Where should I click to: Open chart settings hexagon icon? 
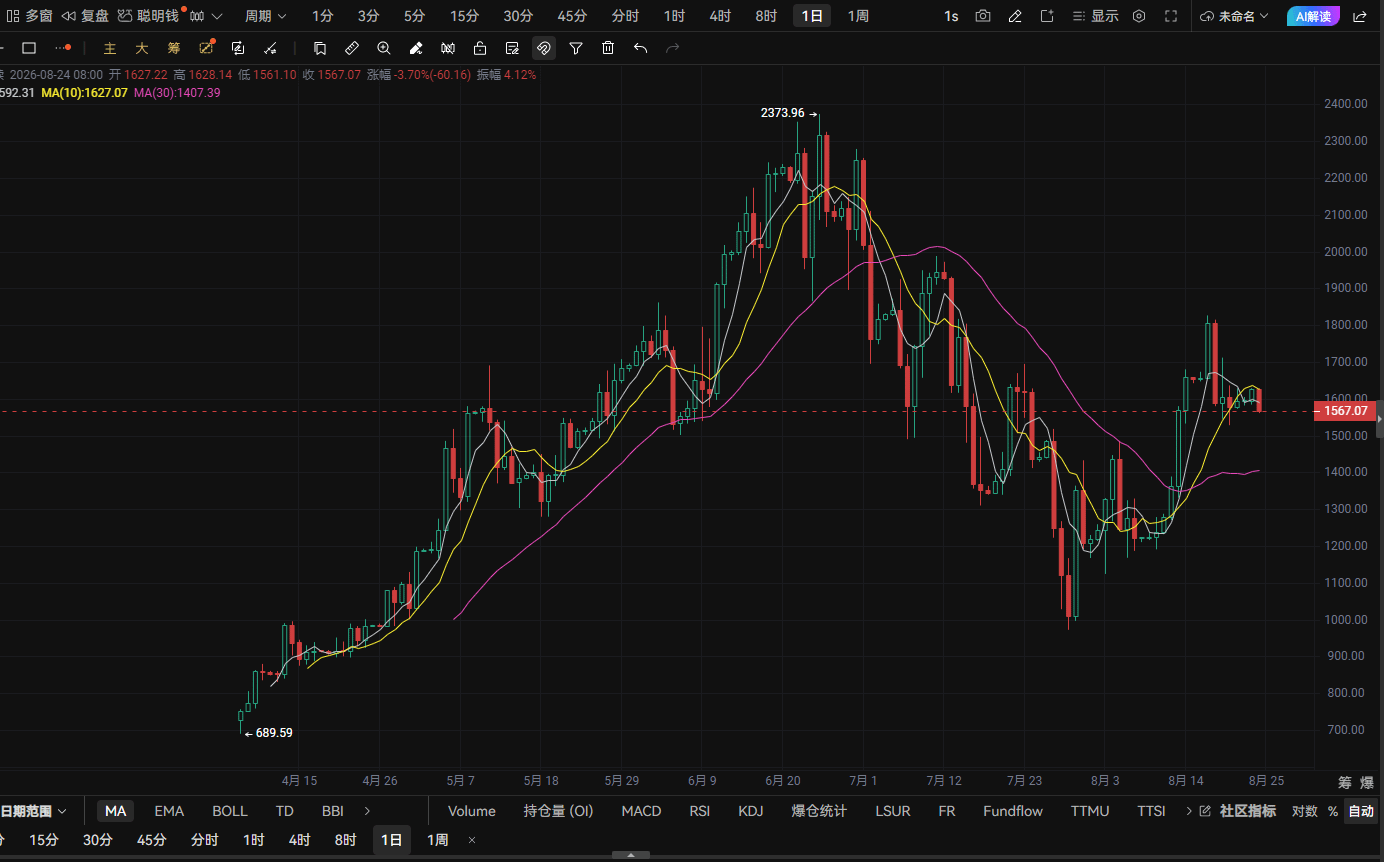pyautogui.click(x=1139, y=16)
